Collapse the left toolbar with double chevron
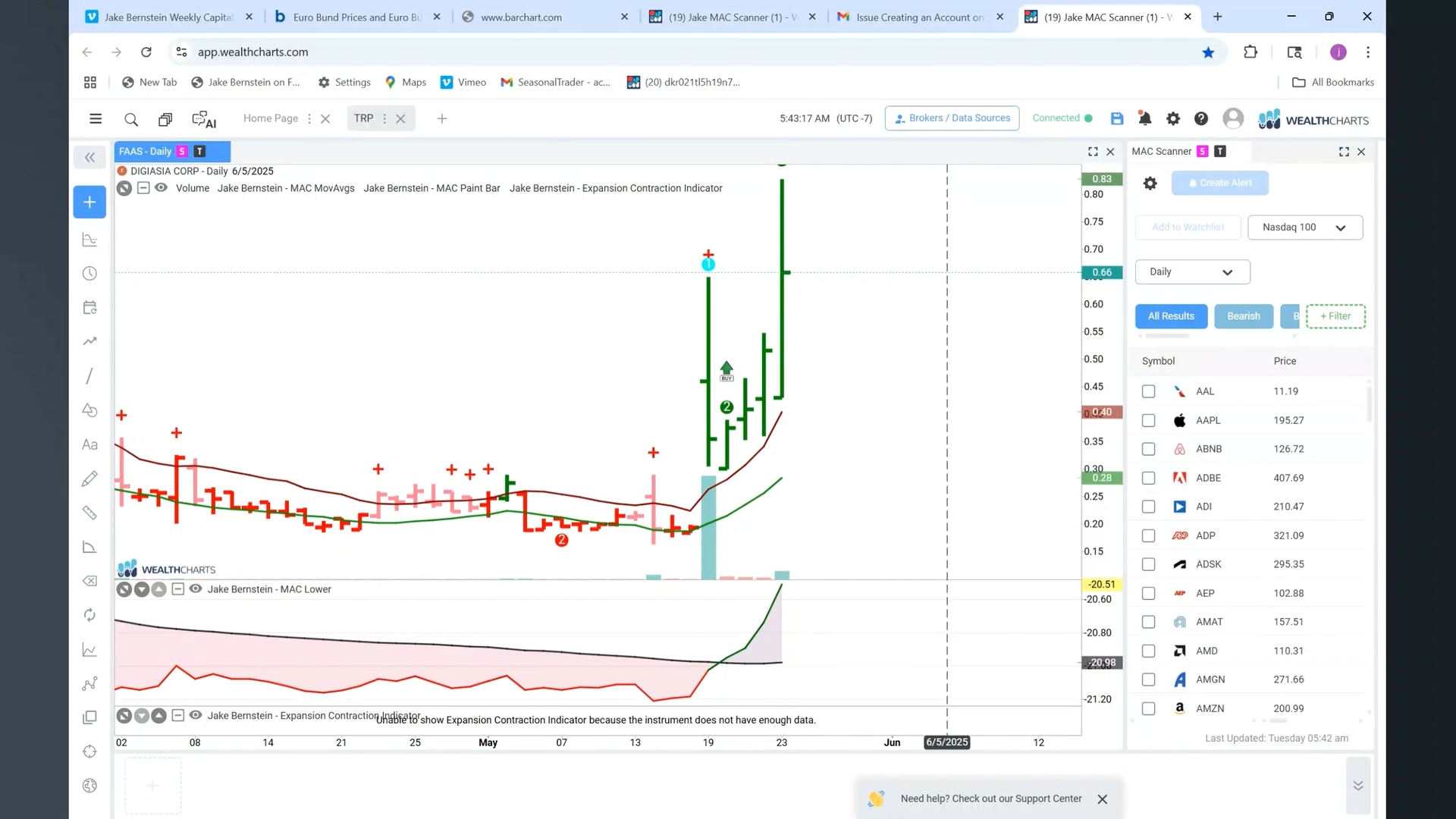1456x819 pixels. [x=89, y=157]
